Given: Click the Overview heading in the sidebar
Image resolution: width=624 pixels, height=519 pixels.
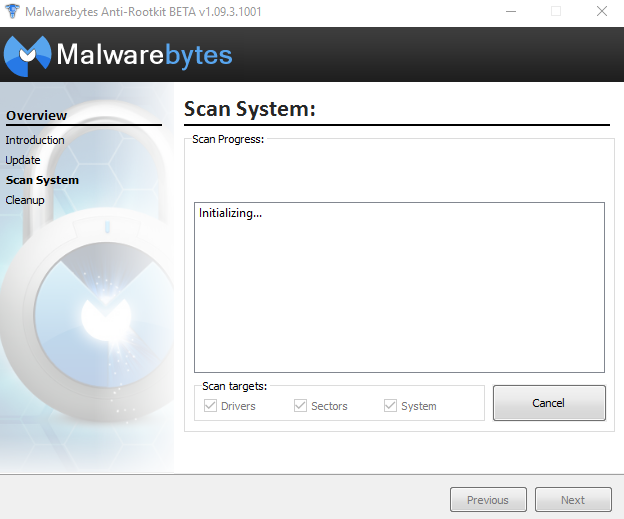Looking at the screenshot, I should [x=37, y=116].
